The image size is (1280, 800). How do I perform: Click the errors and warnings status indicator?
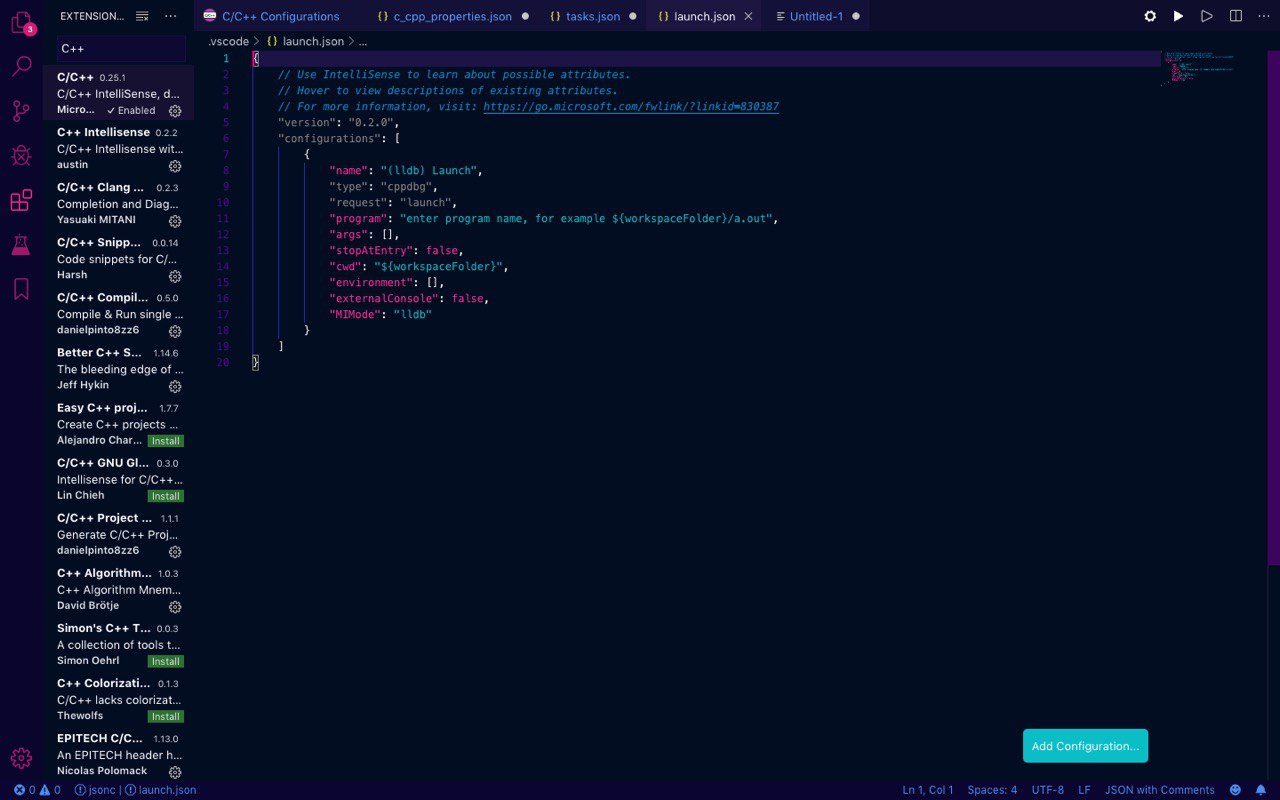coord(37,790)
